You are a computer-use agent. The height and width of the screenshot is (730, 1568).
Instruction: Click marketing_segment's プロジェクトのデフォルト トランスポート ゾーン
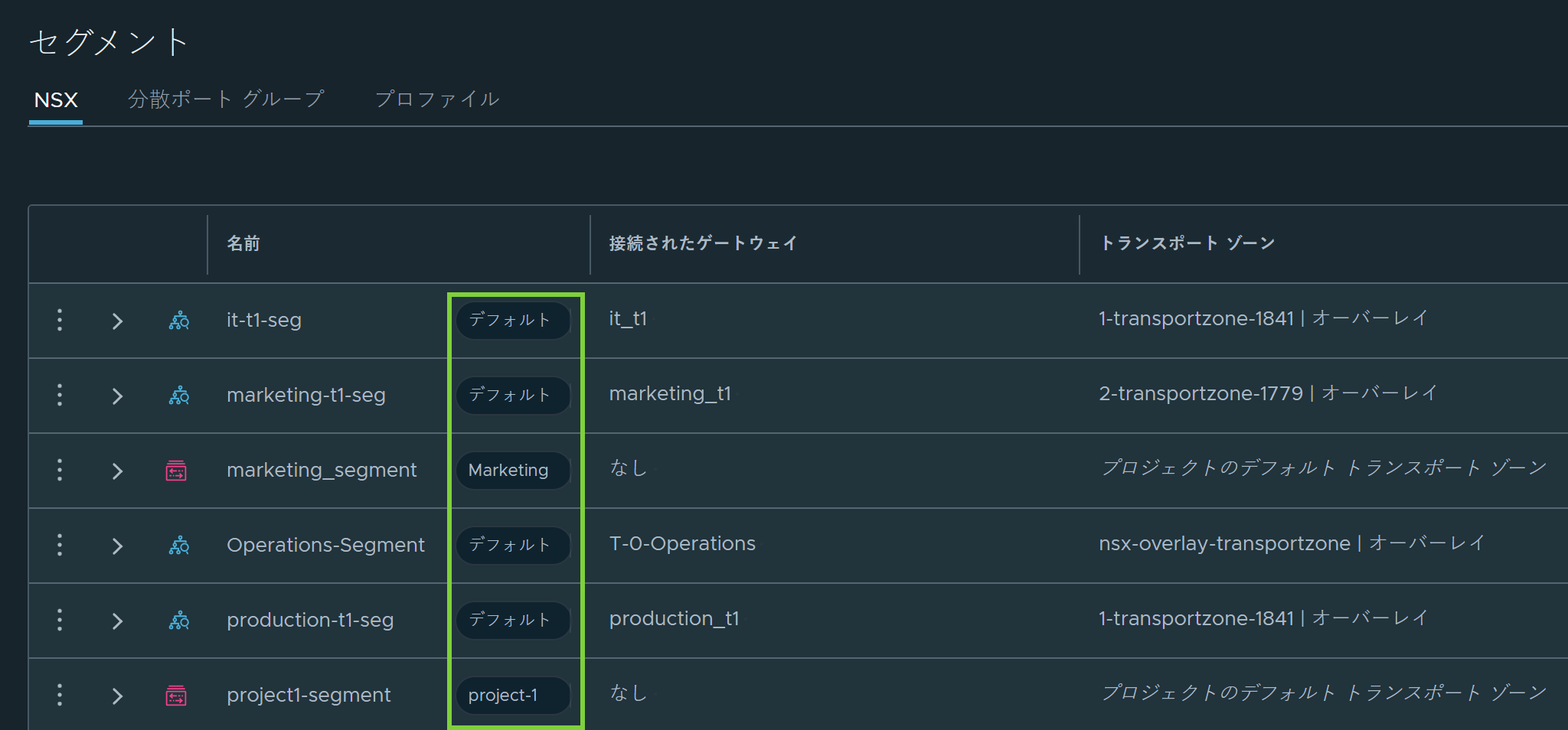point(1324,468)
